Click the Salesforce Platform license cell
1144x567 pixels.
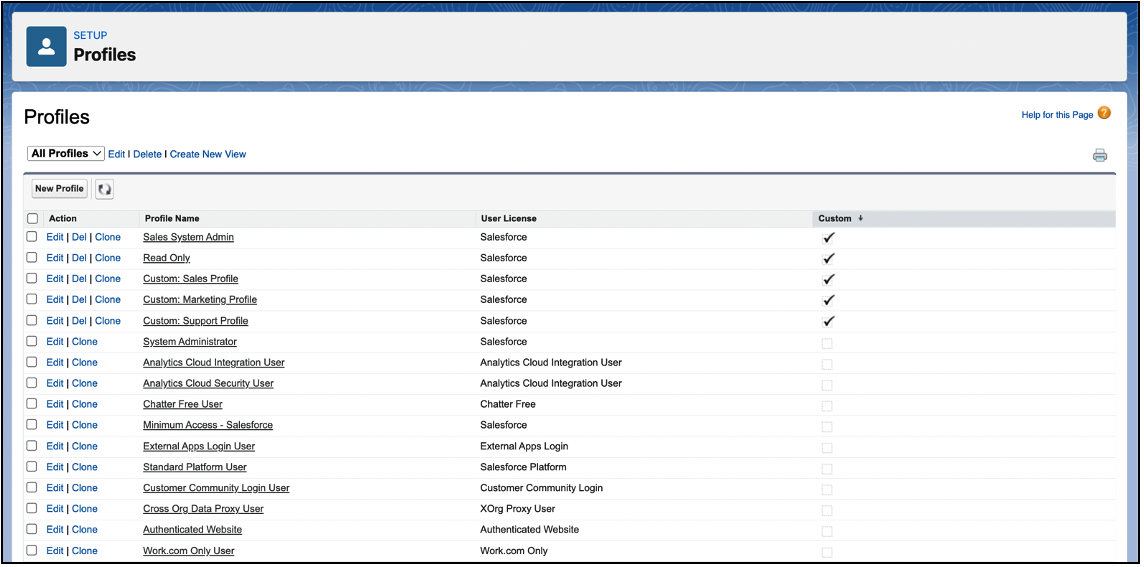(x=523, y=467)
